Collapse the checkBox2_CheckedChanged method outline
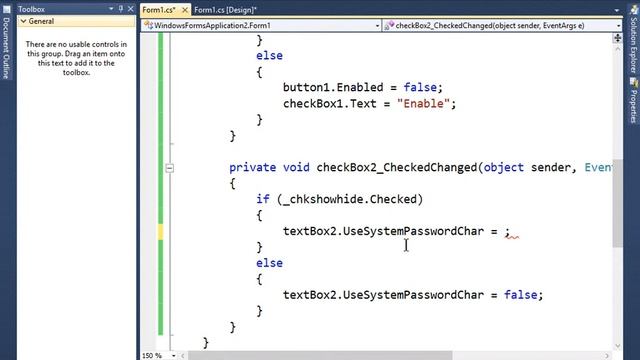 pos(169,168)
